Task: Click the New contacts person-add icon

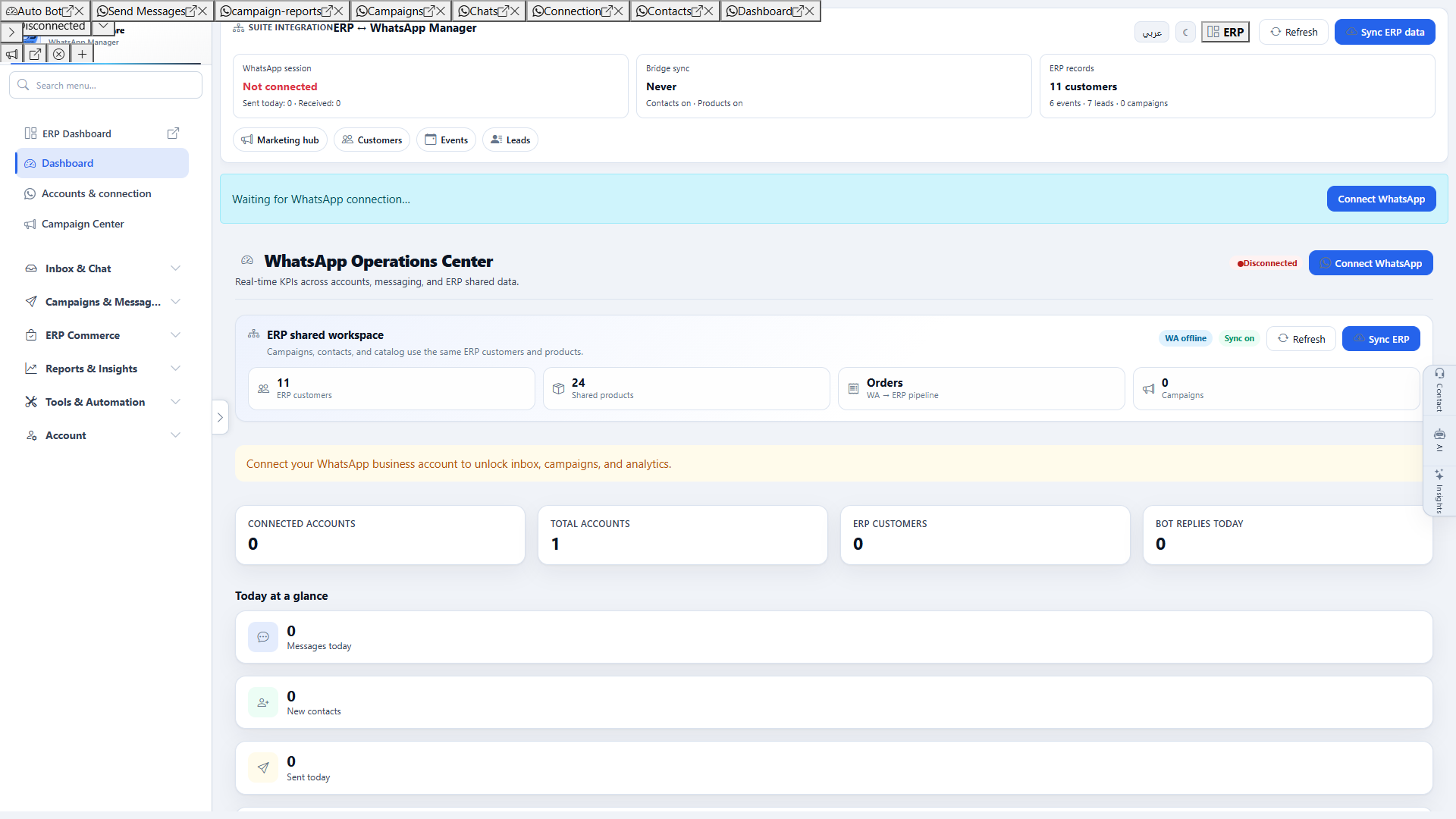Action: point(263,702)
